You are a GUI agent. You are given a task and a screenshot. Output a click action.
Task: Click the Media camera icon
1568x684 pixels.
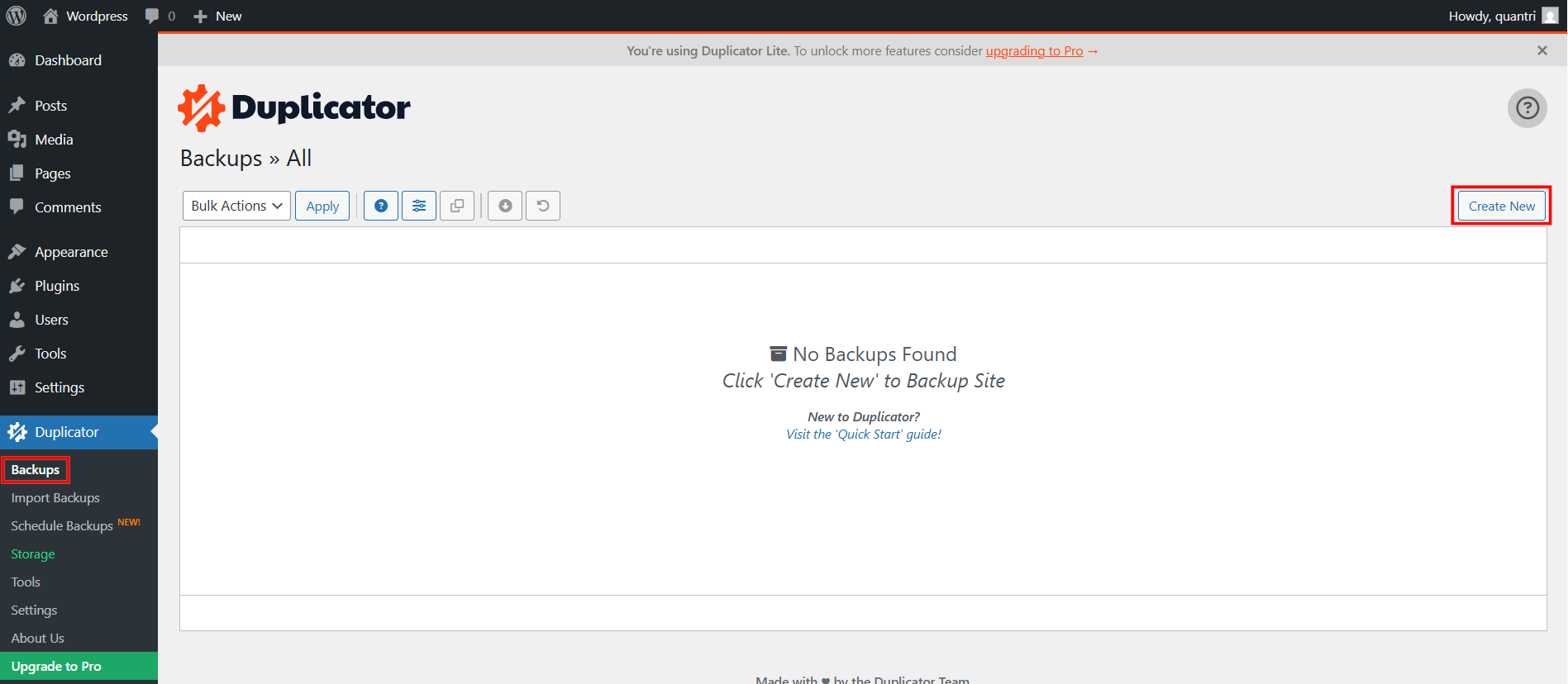tap(17, 140)
